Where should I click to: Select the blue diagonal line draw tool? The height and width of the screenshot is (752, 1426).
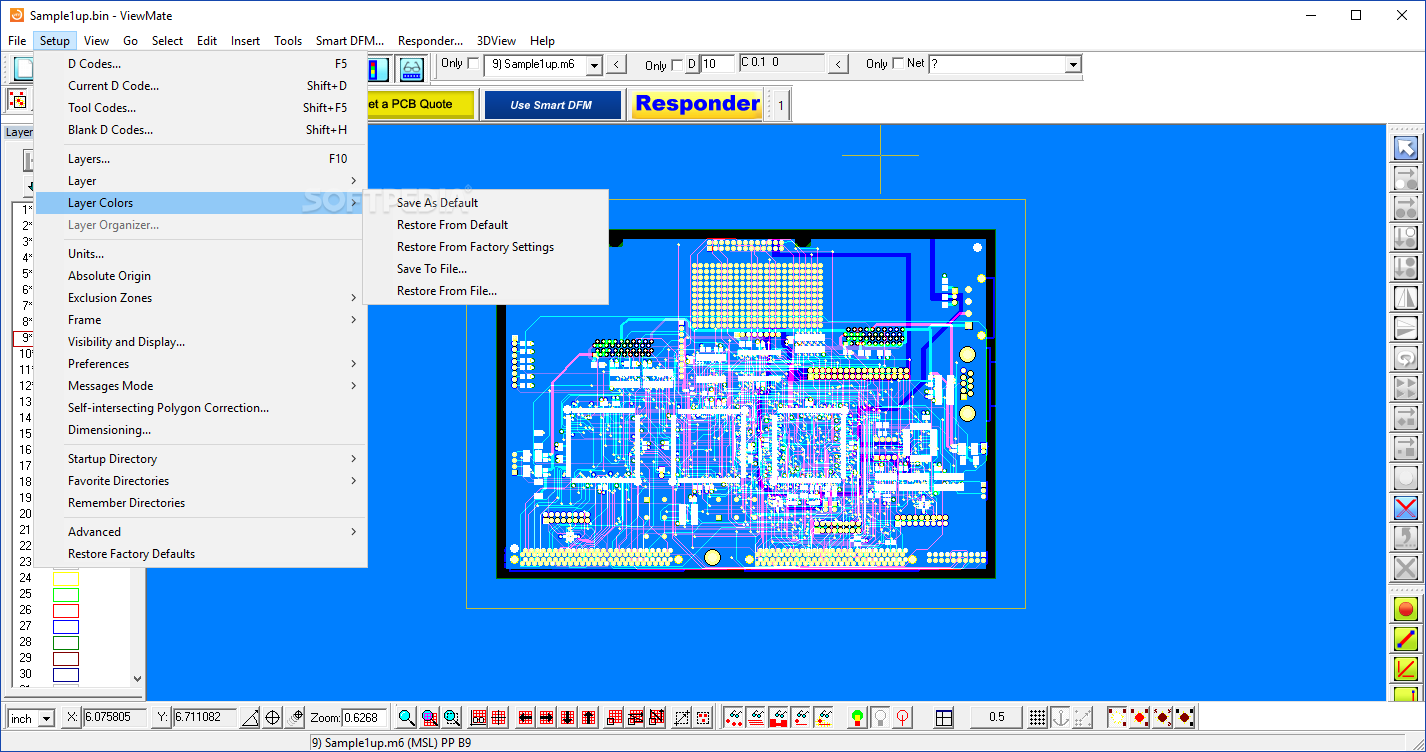pos(1406,638)
